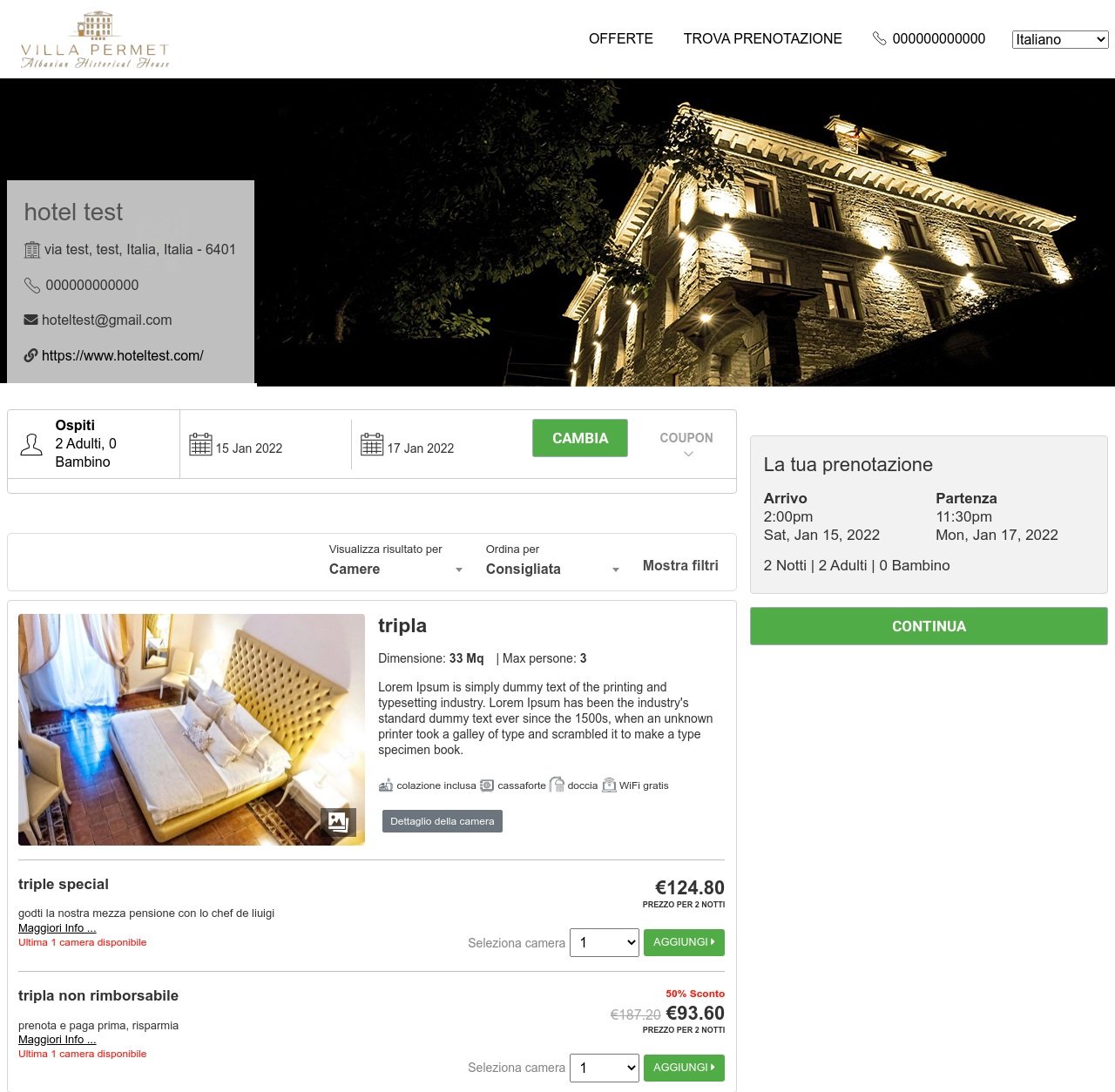The height and width of the screenshot is (1092, 1115).
Task: Click the '2 Notti | 2 Adulti | 0 Bambino' summary
Action: pyautogui.click(x=857, y=565)
